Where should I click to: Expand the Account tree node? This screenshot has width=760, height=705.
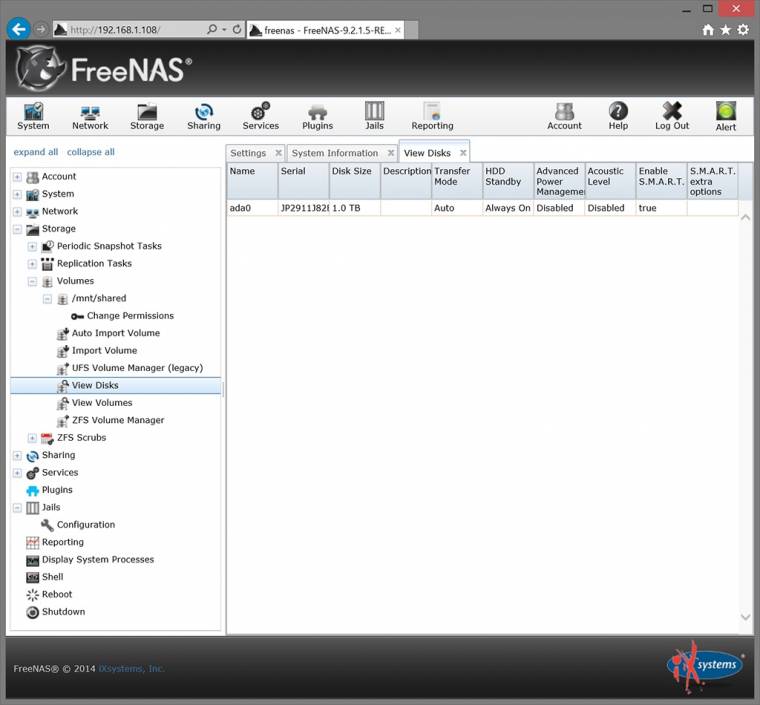17,177
